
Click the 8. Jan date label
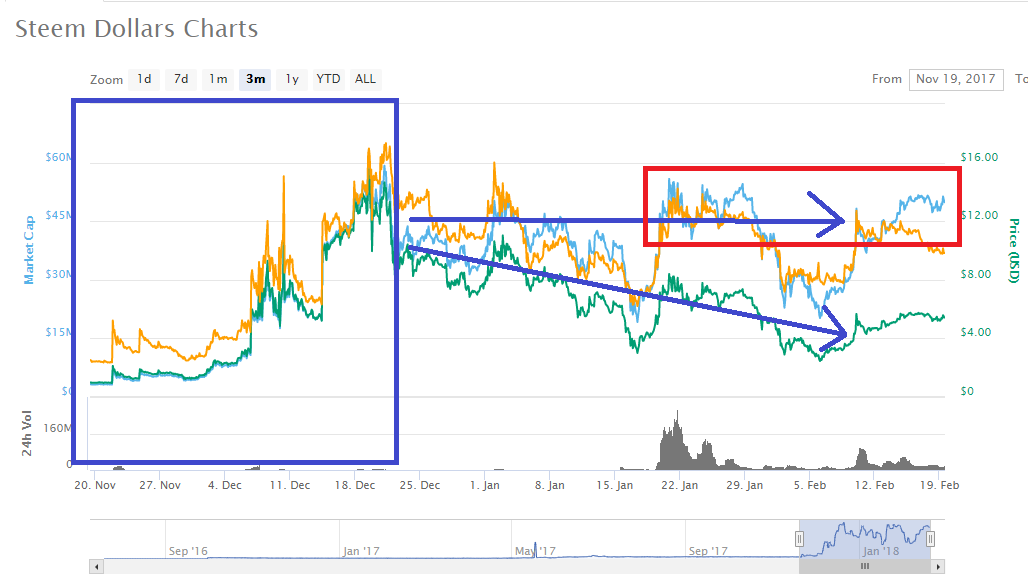pos(549,485)
